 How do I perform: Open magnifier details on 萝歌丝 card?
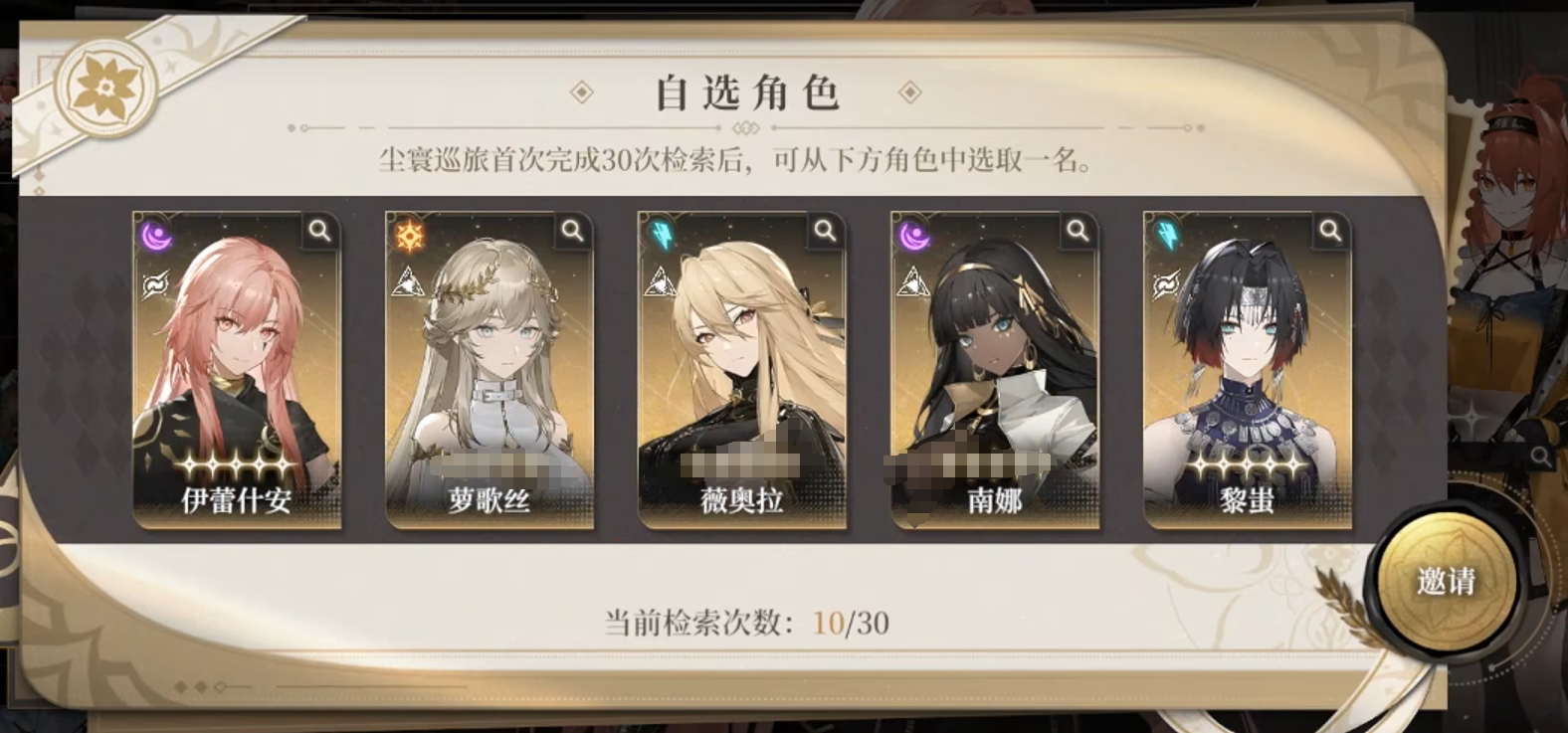click(572, 232)
